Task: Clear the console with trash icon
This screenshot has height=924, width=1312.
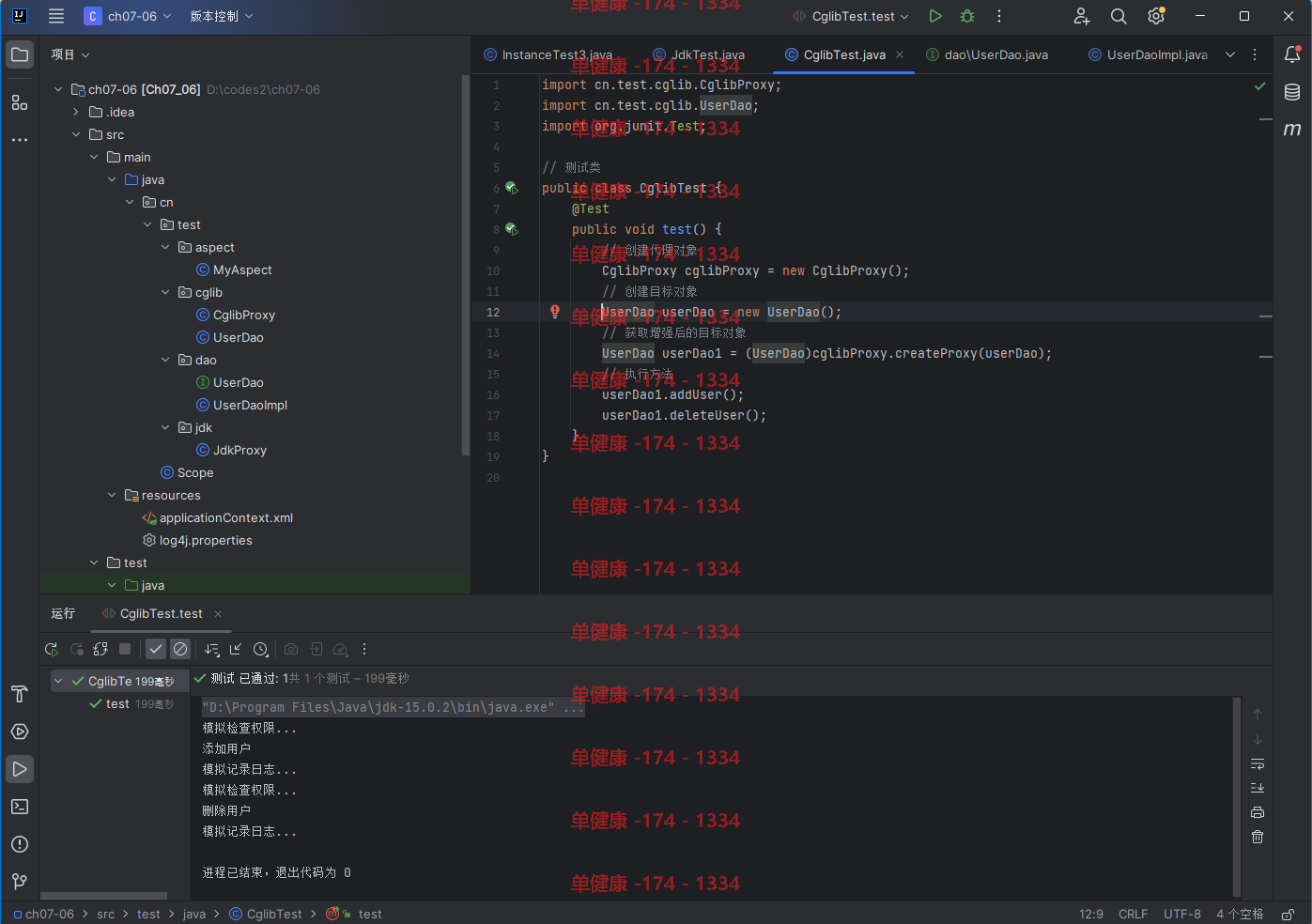Action: pos(1258,837)
